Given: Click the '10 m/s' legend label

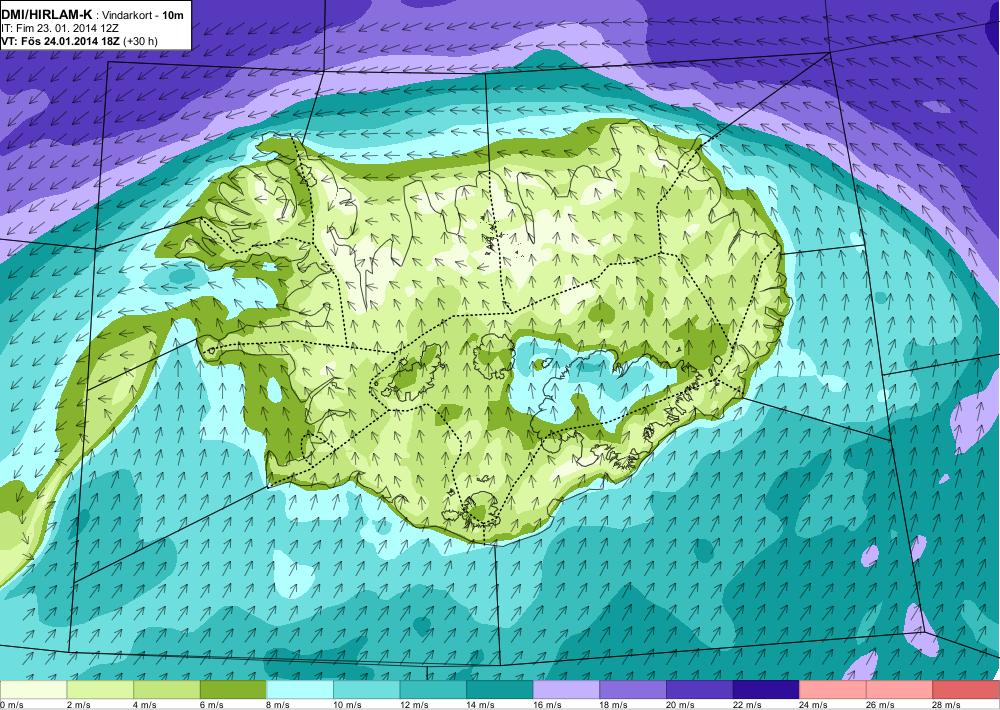Looking at the screenshot, I should tap(348, 705).
